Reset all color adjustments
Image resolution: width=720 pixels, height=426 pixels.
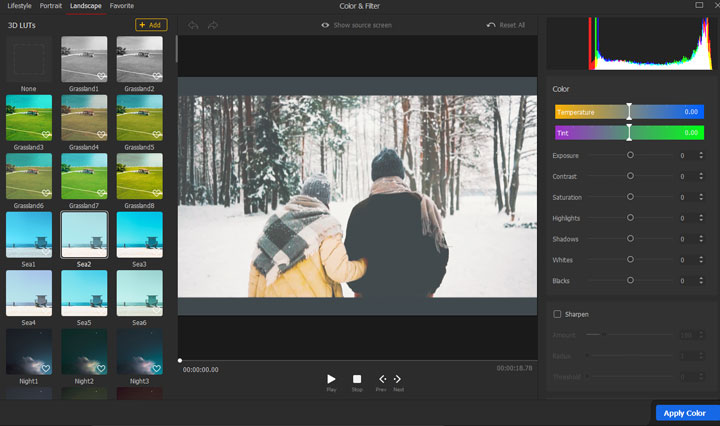coord(506,25)
